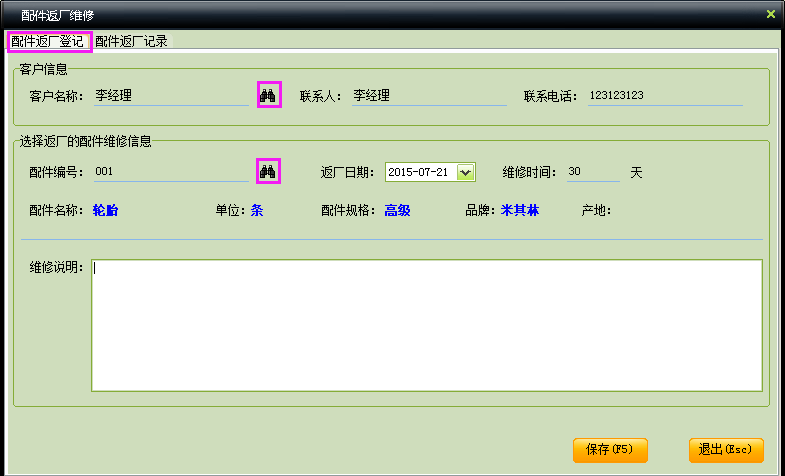Image resolution: width=785 pixels, height=476 pixels.
Task: Close the 配件返厂维修 window
Action: (770, 15)
